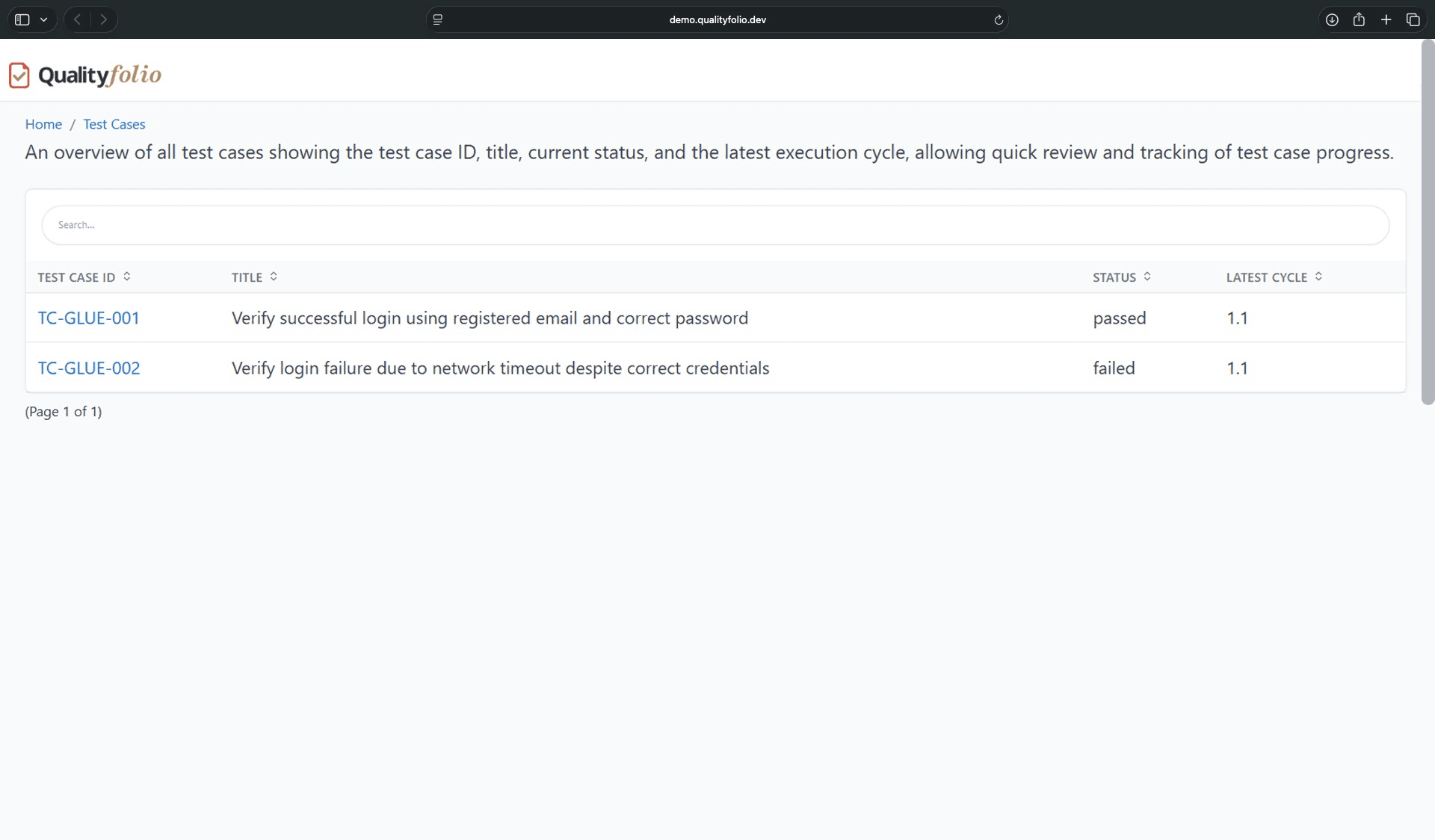Open test case TC-GLUE-002

89,368
